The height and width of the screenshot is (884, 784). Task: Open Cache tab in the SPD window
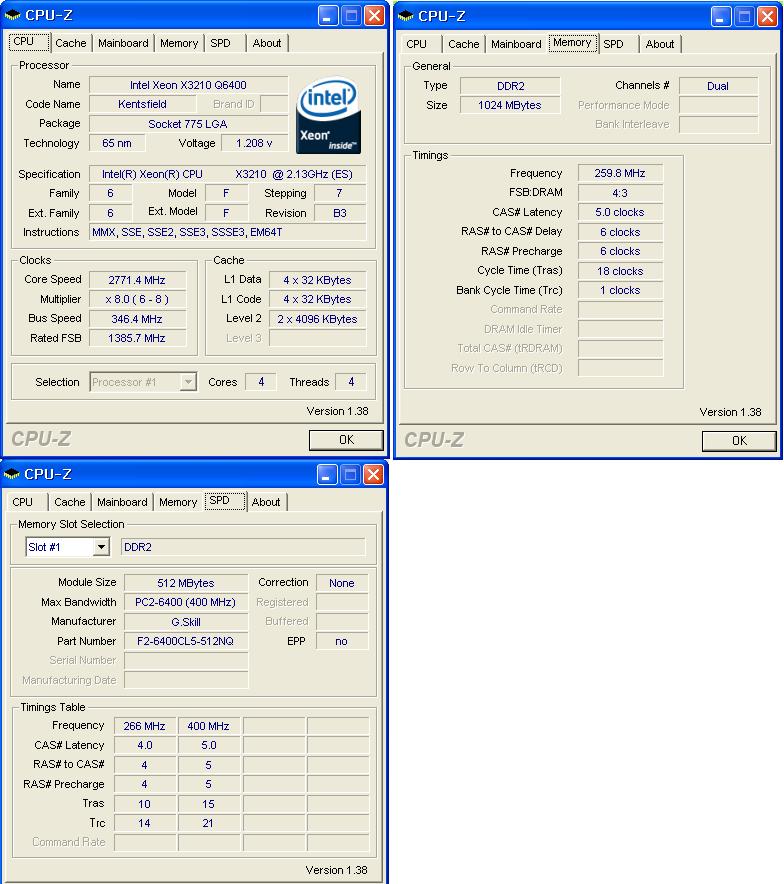[70, 502]
